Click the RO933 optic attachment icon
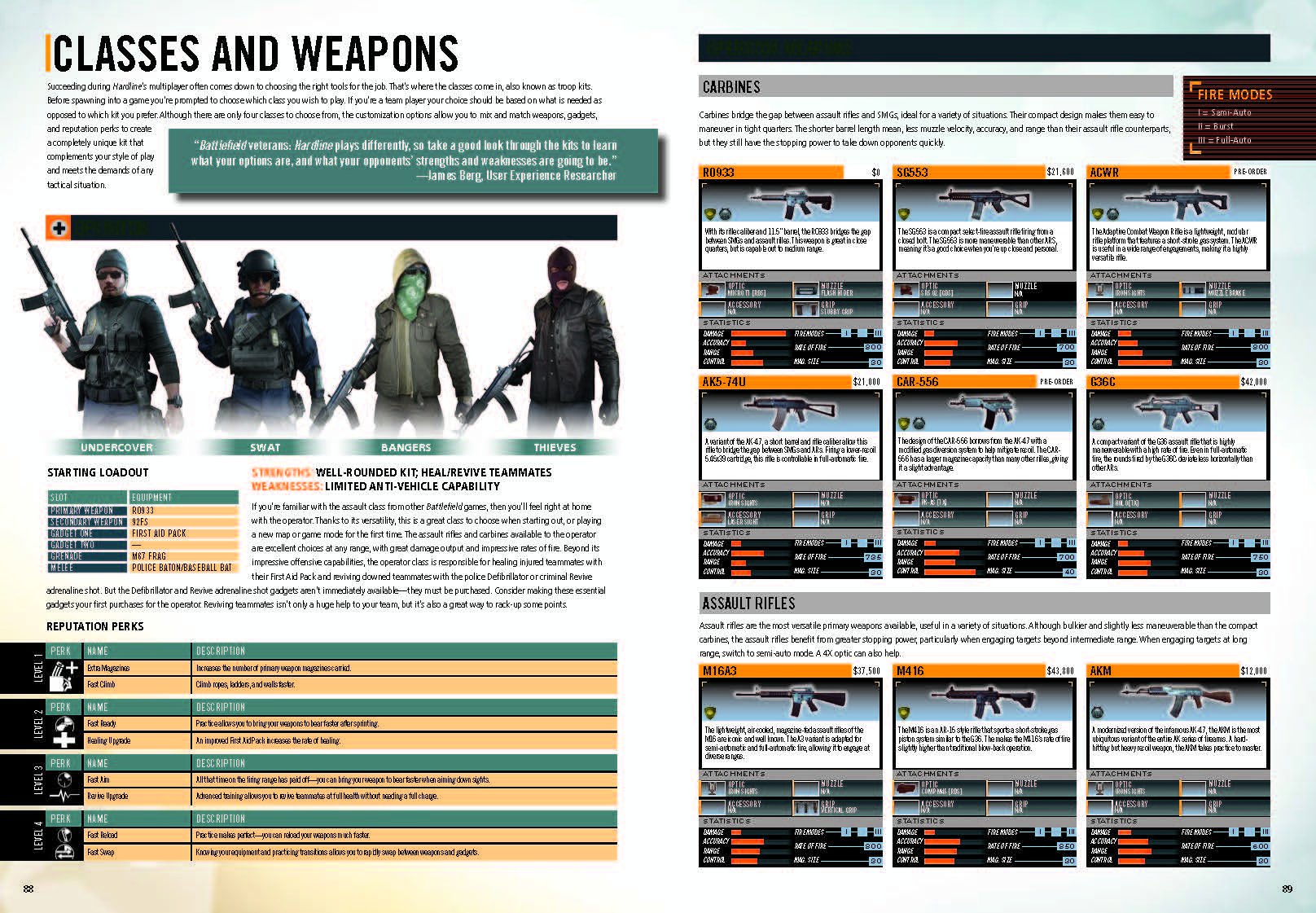The image size is (1316, 913). click(x=713, y=289)
